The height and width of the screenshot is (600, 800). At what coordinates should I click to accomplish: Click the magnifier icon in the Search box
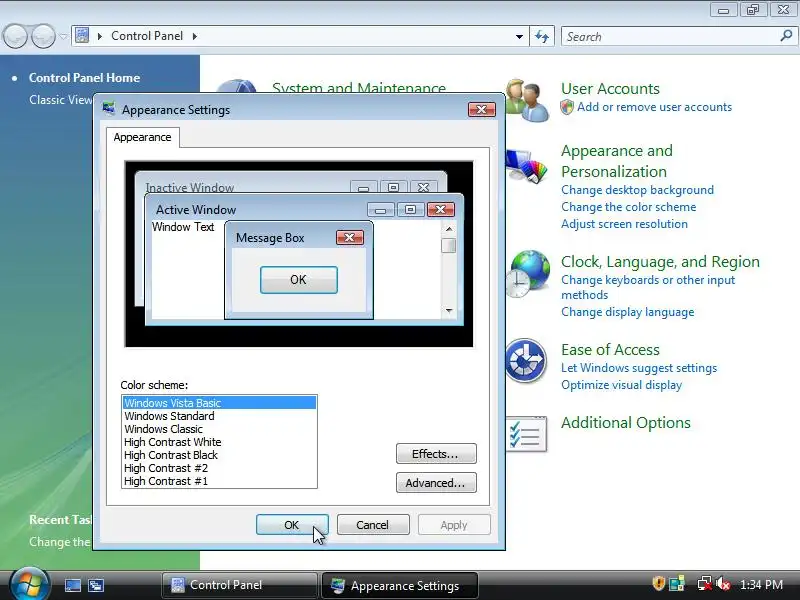coord(786,36)
